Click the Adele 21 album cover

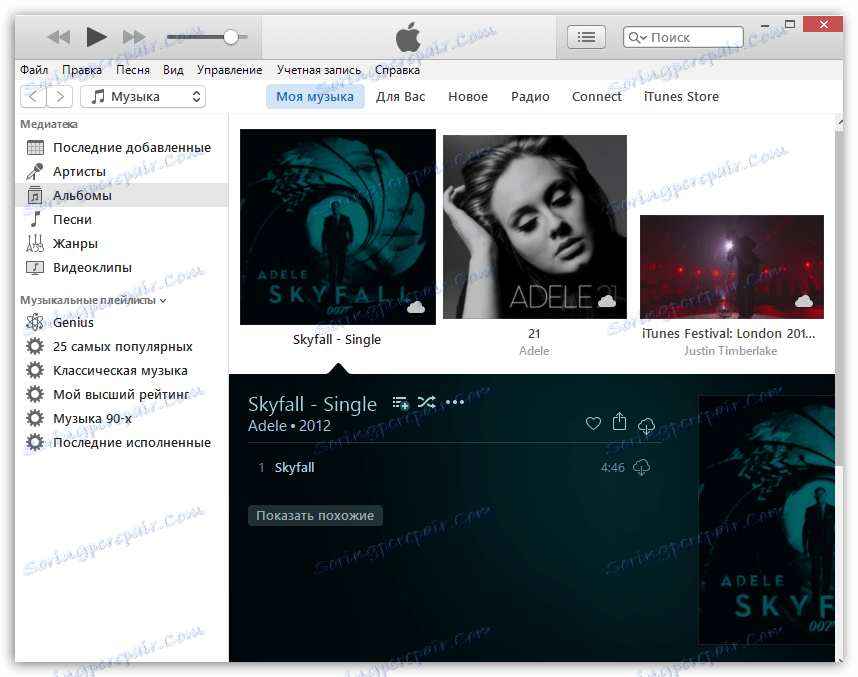click(535, 227)
